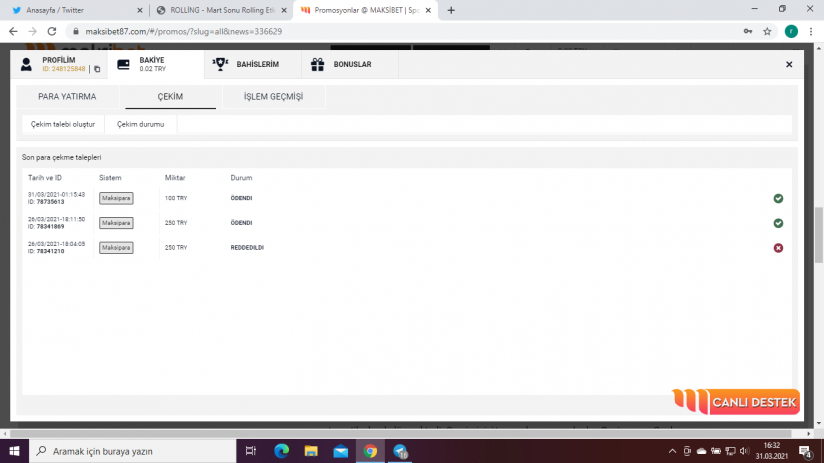Open Windows Start menu
The image size is (824, 463).
pyautogui.click(x=14, y=451)
